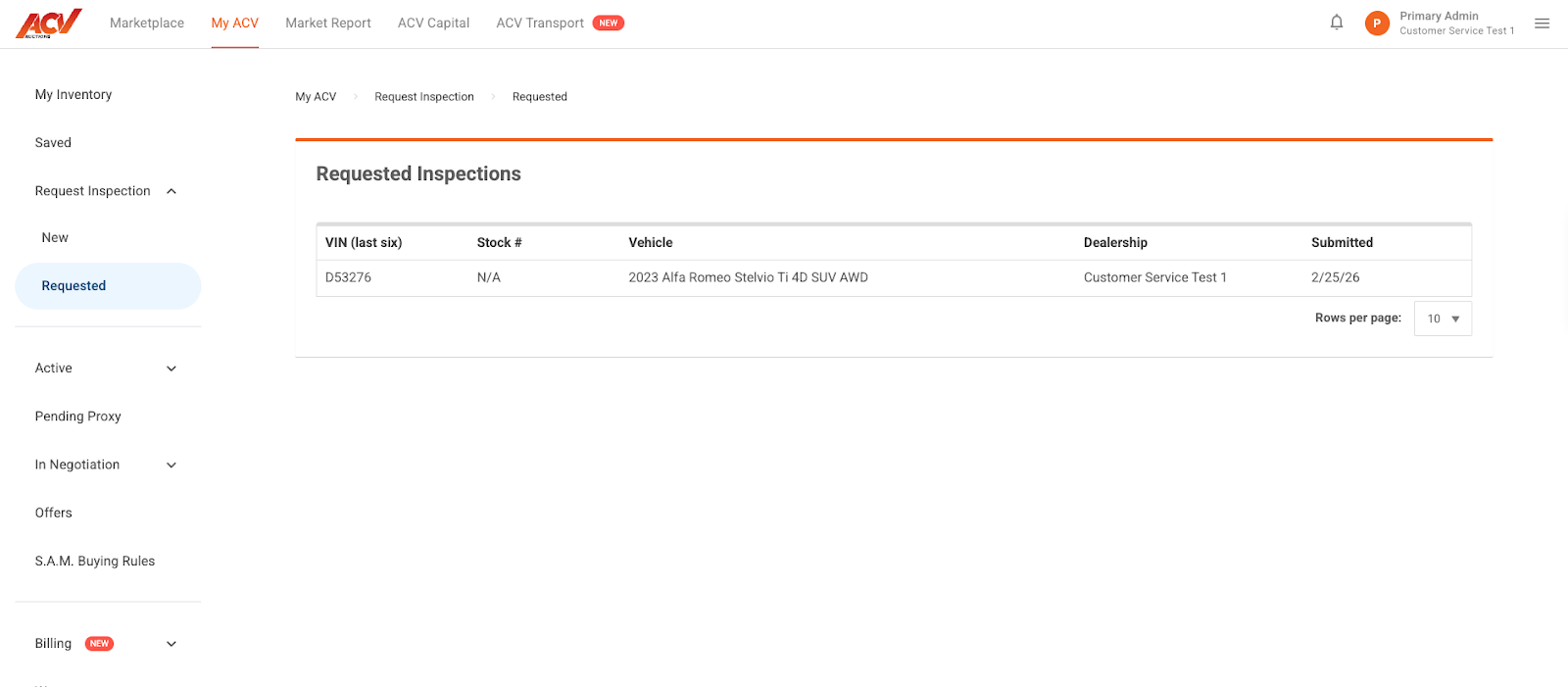Click the NEW badge beside Billing
The image size is (1568, 687).
point(99,644)
